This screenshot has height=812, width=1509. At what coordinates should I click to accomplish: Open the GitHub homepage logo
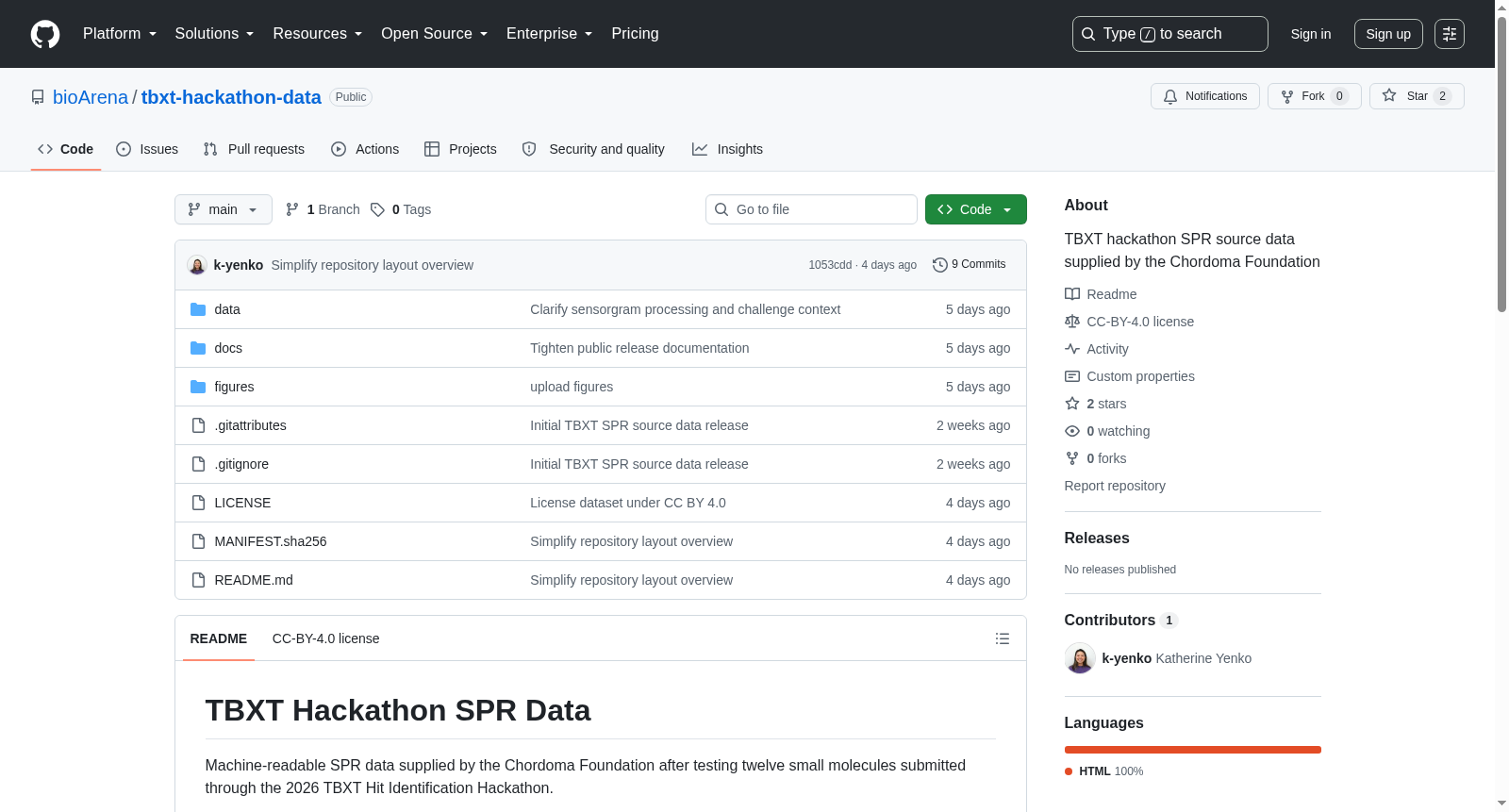pyautogui.click(x=45, y=34)
